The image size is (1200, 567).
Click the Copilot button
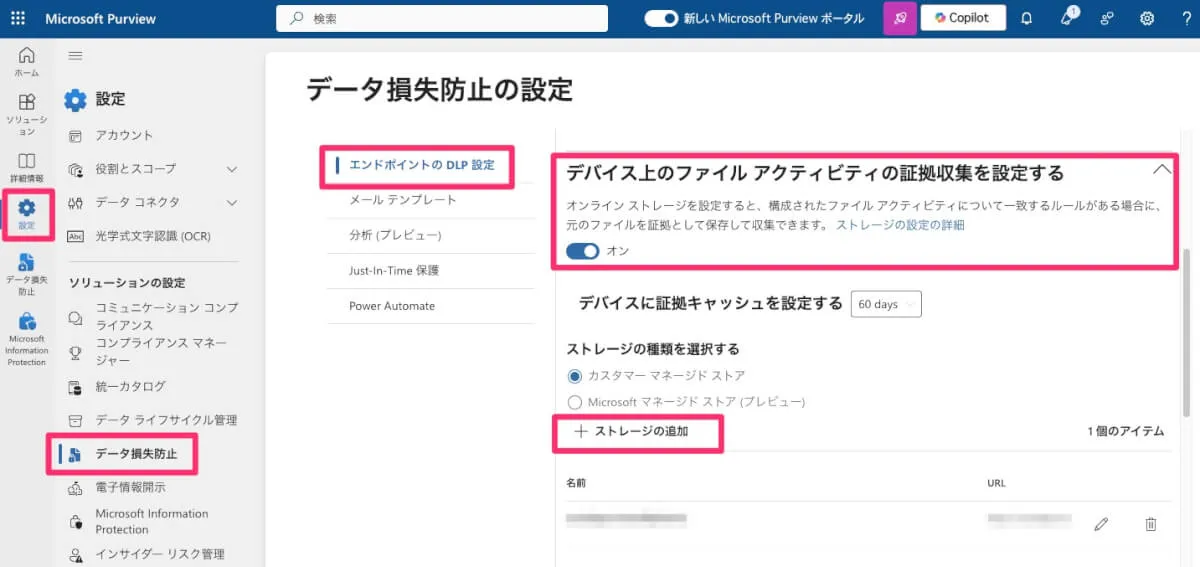(963, 18)
